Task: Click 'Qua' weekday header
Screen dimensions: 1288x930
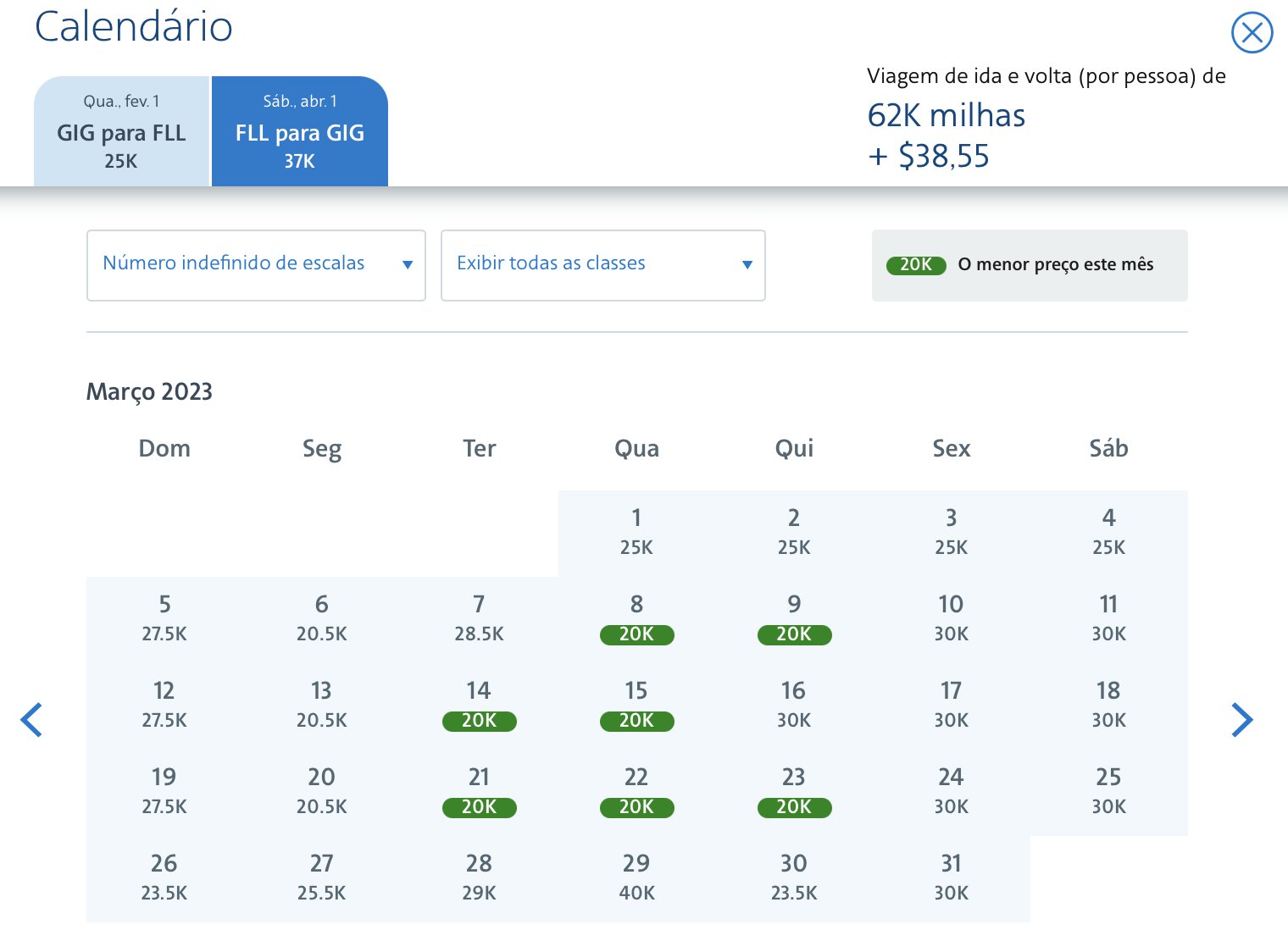Action: (x=636, y=449)
